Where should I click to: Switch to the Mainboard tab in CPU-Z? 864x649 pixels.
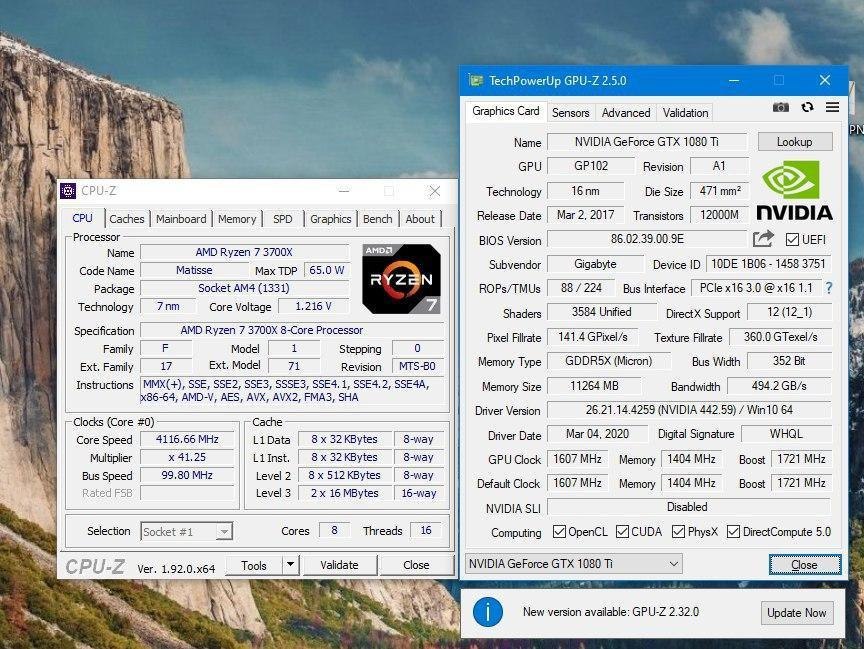181,219
